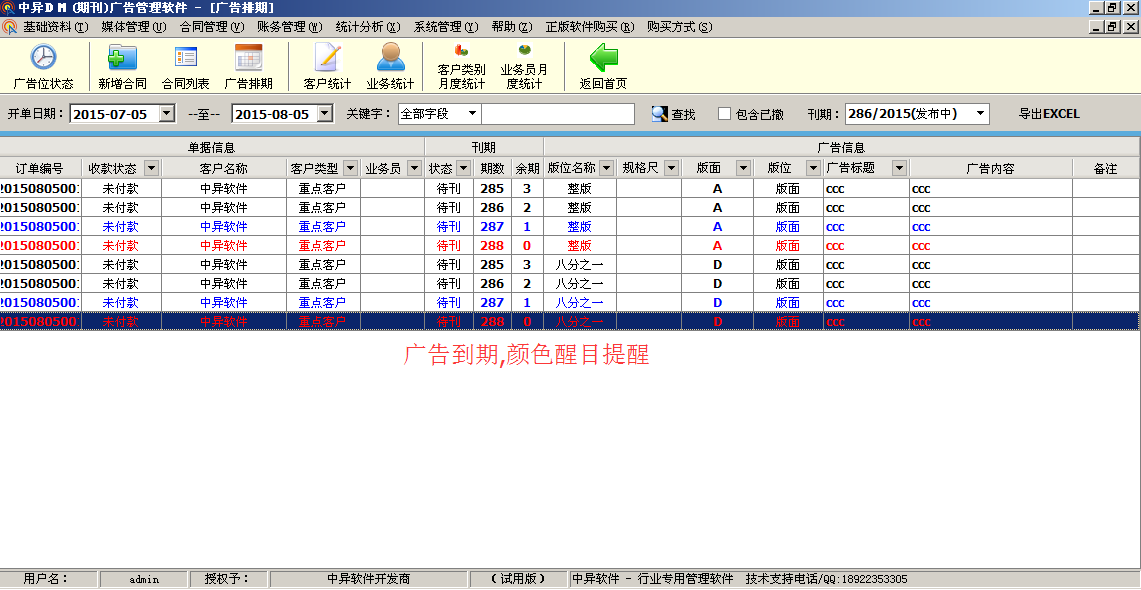Viewport: 1141px width, 590px height.
Task: Open the 广告位状态 clock icon
Action: pyautogui.click(x=43, y=58)
